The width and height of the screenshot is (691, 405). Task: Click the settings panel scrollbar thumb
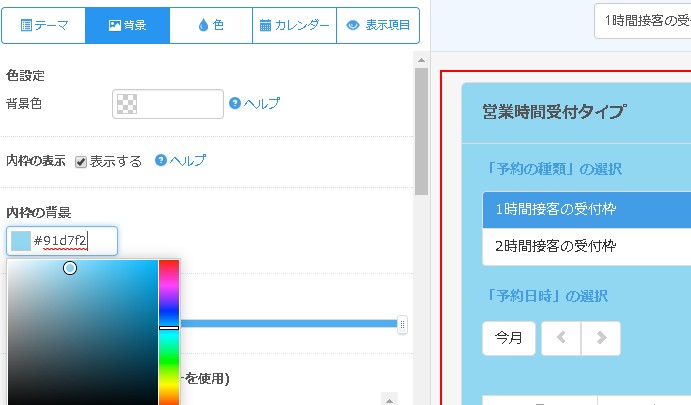pyautogui.click(x=421, y=131)
